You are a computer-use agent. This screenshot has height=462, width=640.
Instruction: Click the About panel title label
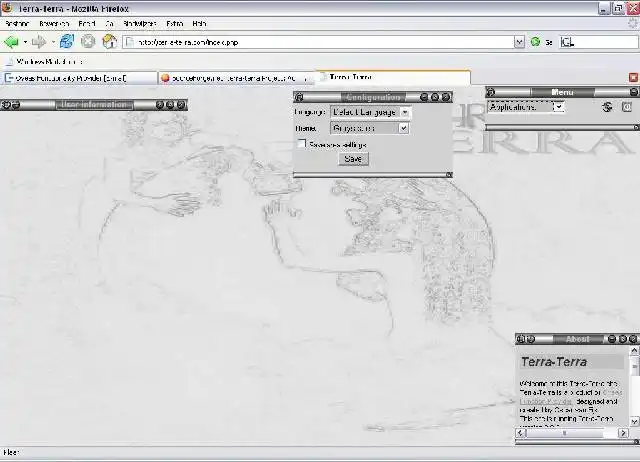(x=578, y=339)
